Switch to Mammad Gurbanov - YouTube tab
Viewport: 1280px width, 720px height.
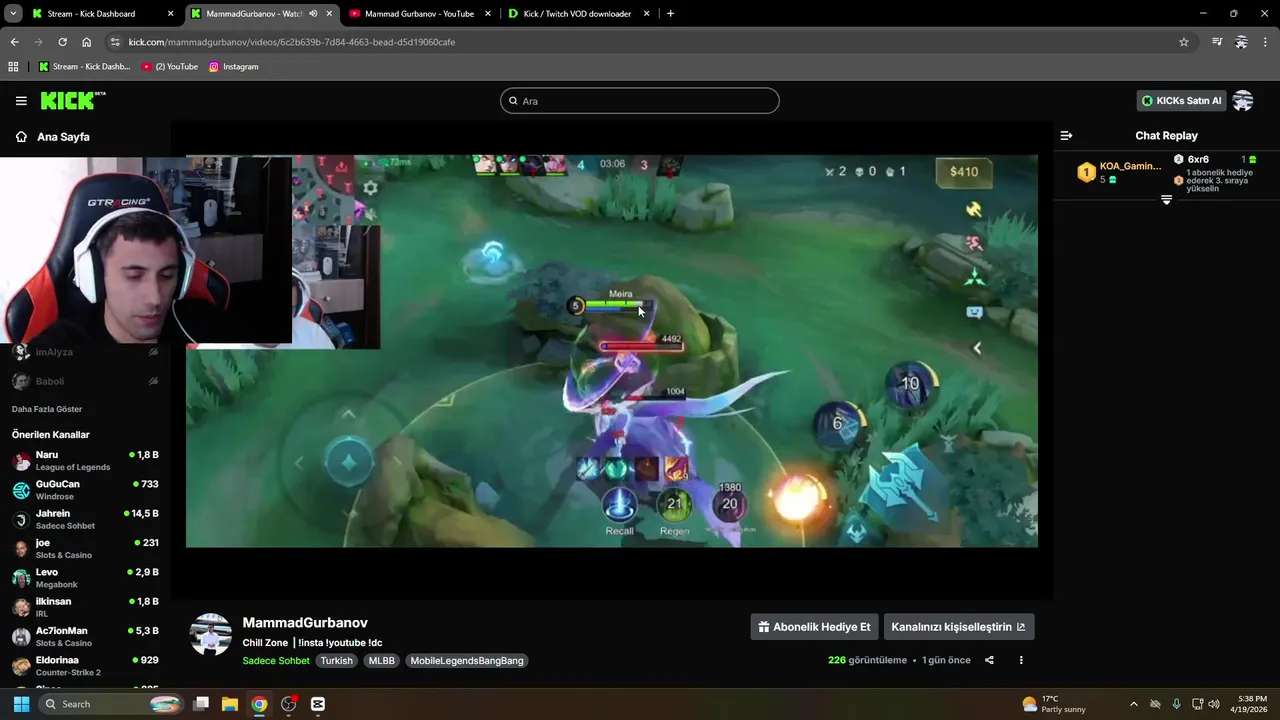(x=418, y=14)
